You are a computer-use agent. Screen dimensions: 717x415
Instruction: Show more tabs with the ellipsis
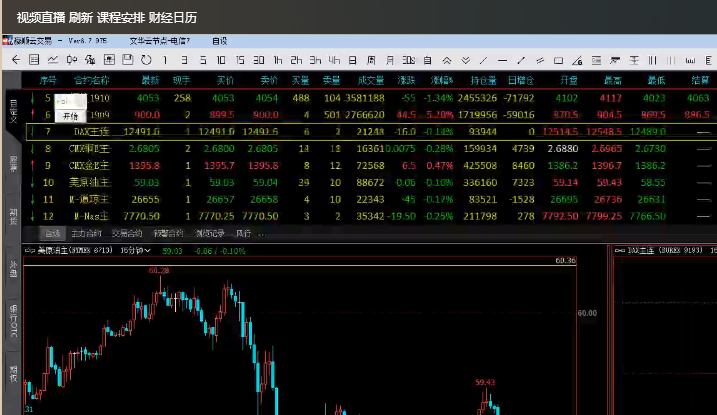click(x=262, y=234)
